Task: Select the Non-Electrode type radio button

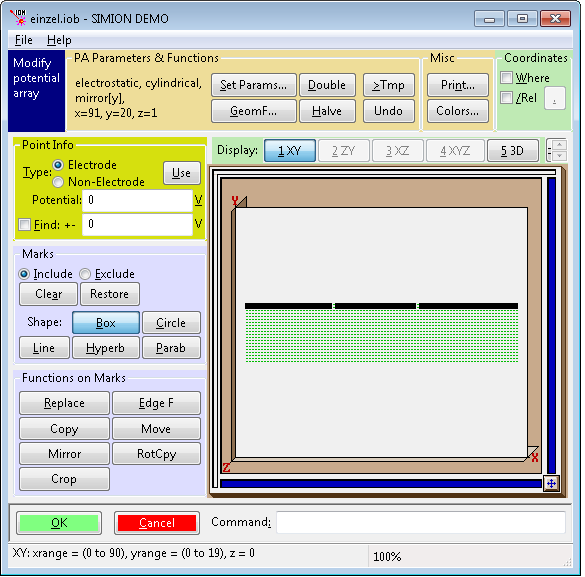Action: (x=58, y=182)
